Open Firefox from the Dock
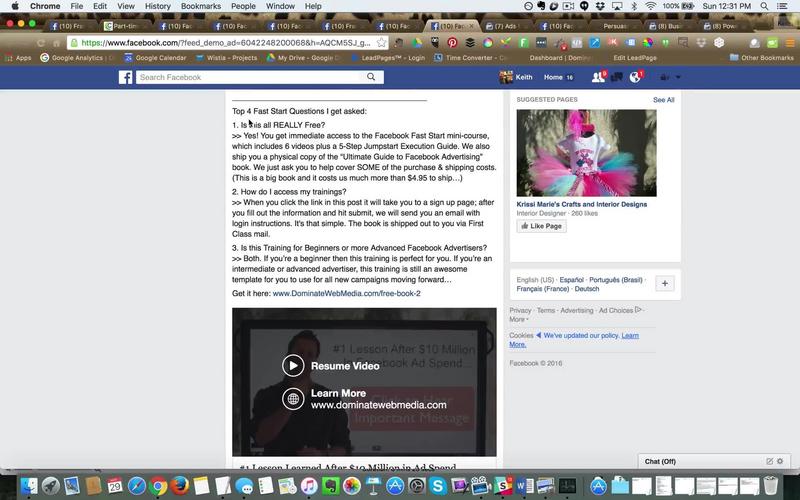Image resolution: width=800 pixels, height=500 pixels. [180, 486]
